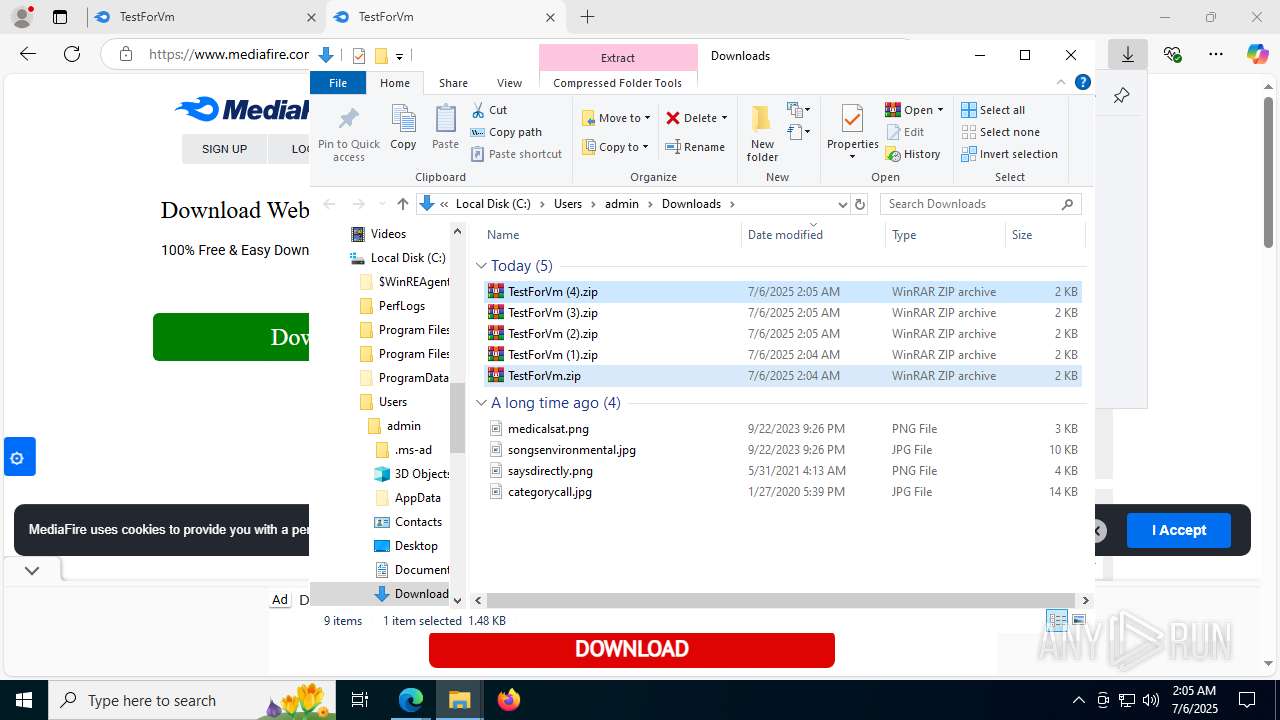The width and height of the screenshot is (1280, 720).
Task: Refresh the Downloads folder view
Action: 859,204
